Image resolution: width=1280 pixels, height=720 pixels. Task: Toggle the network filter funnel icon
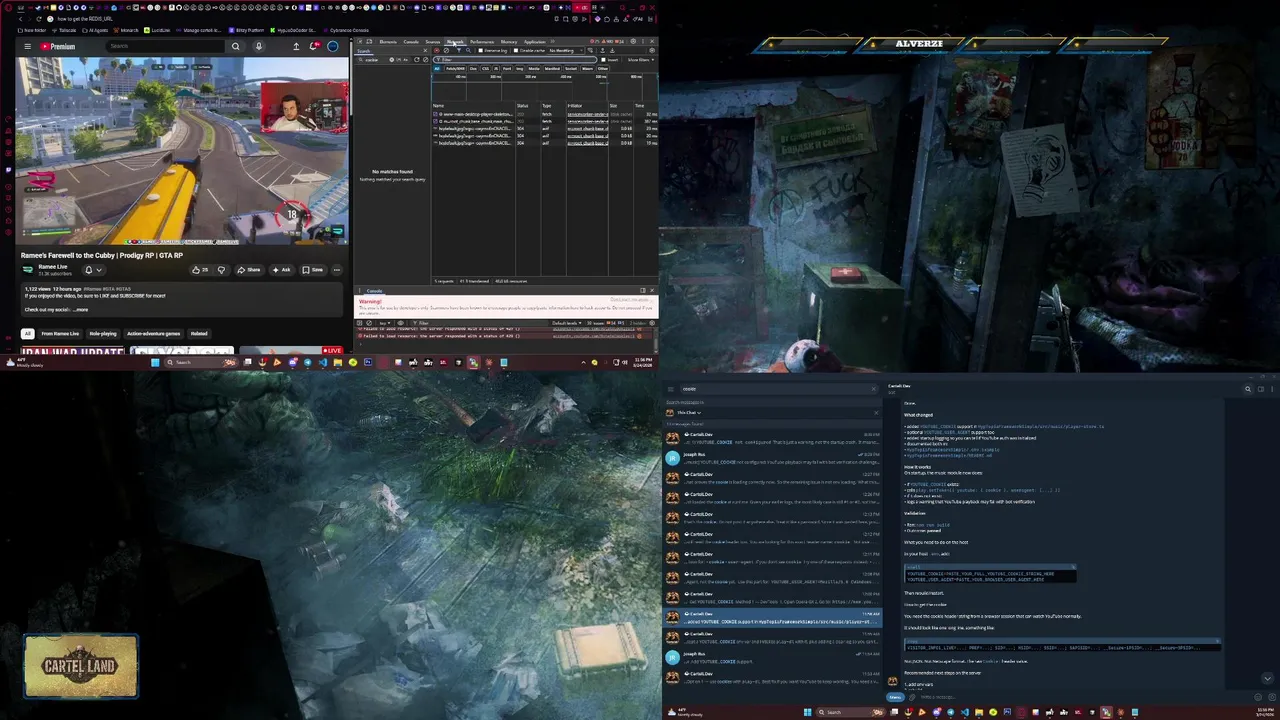pos(459,51)
